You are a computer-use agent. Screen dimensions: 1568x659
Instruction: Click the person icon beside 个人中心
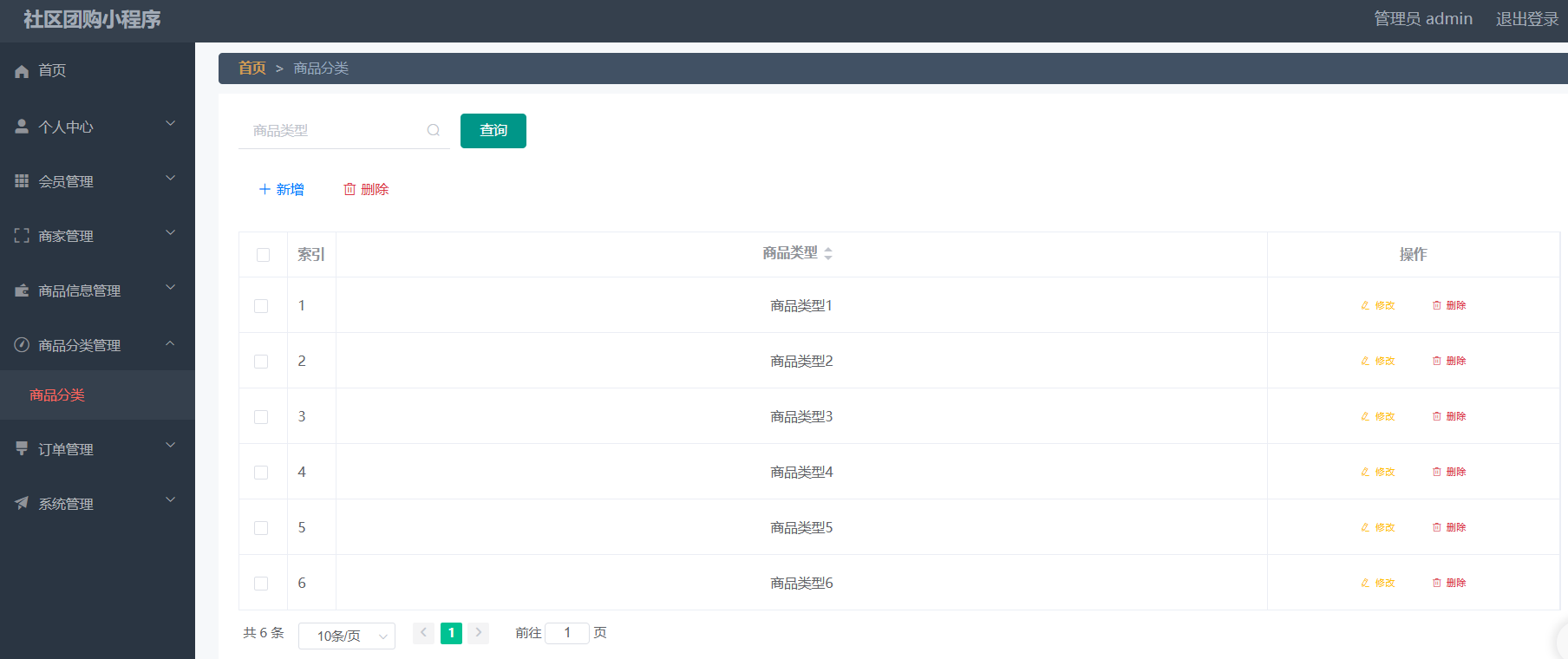point(22,127)
